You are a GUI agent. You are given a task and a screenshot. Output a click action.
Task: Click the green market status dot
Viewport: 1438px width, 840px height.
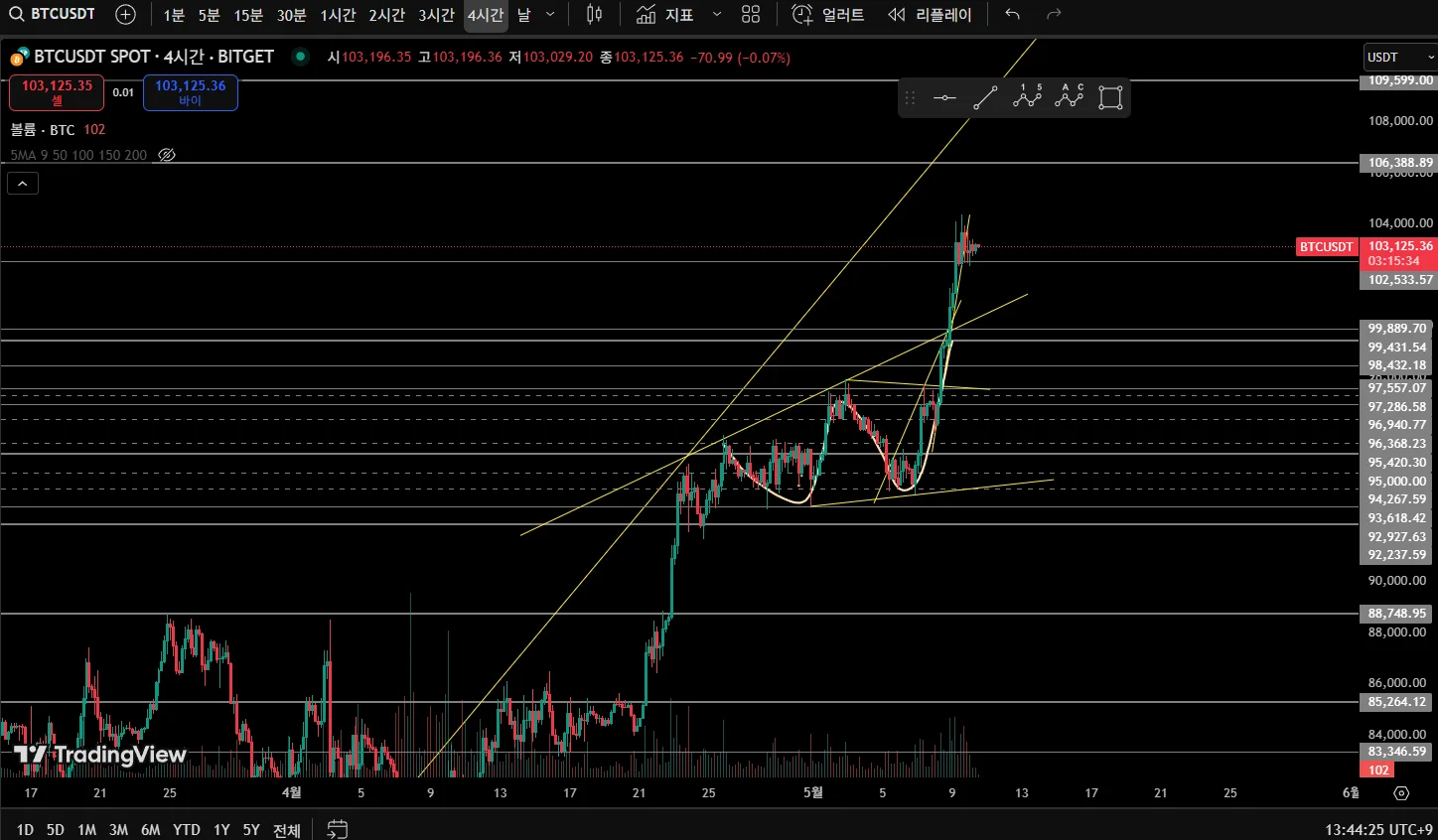[300, 57]
